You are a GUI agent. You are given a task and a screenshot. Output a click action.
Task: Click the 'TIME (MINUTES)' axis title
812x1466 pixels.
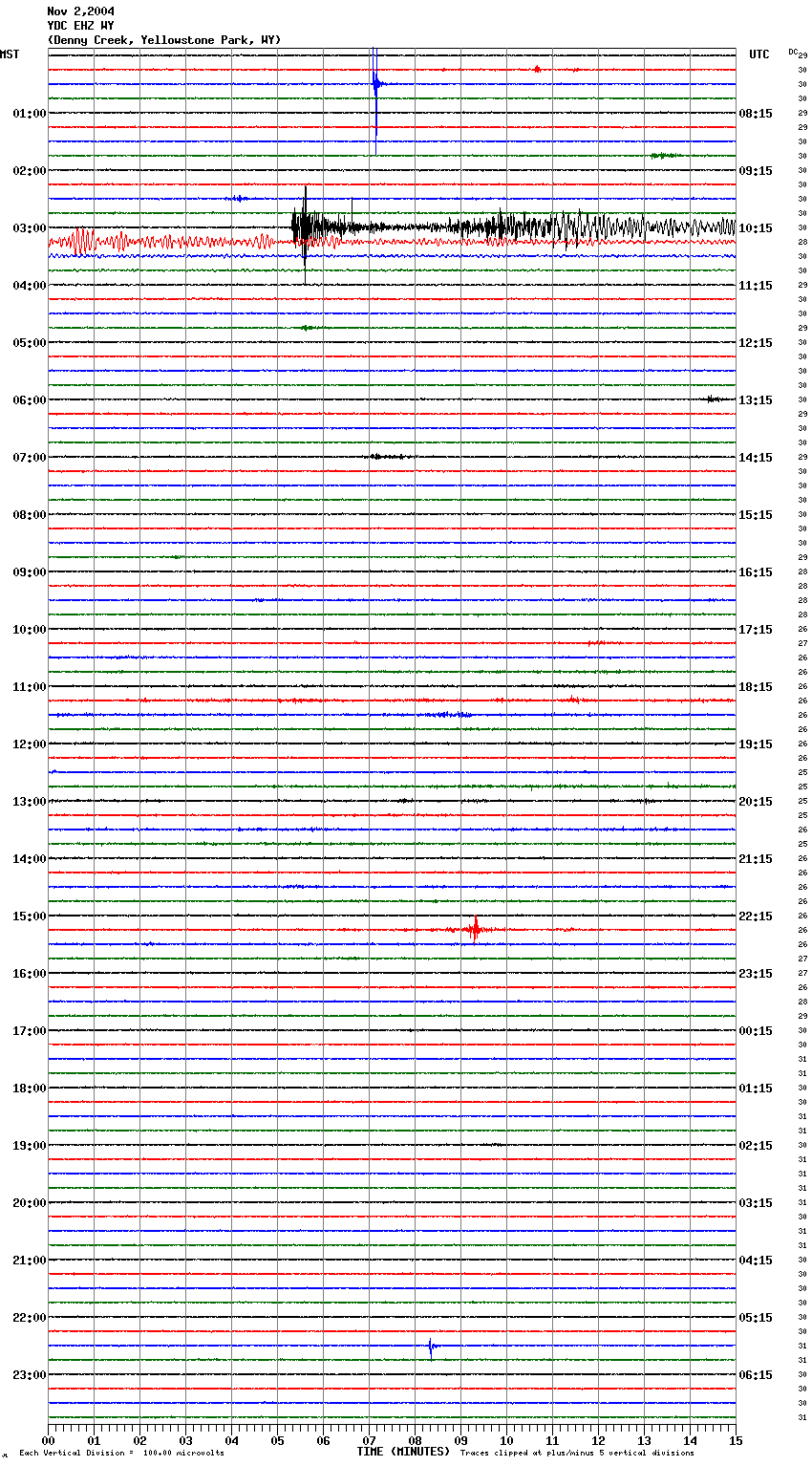403,1452
